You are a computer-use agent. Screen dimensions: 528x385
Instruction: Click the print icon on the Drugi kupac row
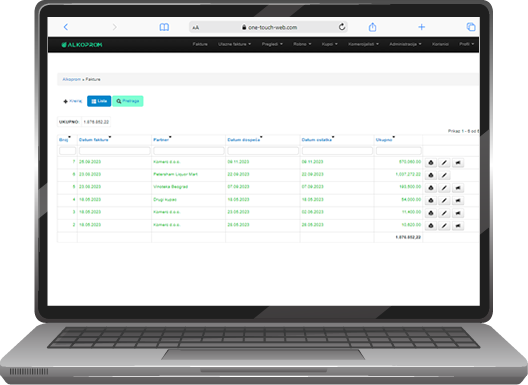pyautogui.click(x=431, y=200)
